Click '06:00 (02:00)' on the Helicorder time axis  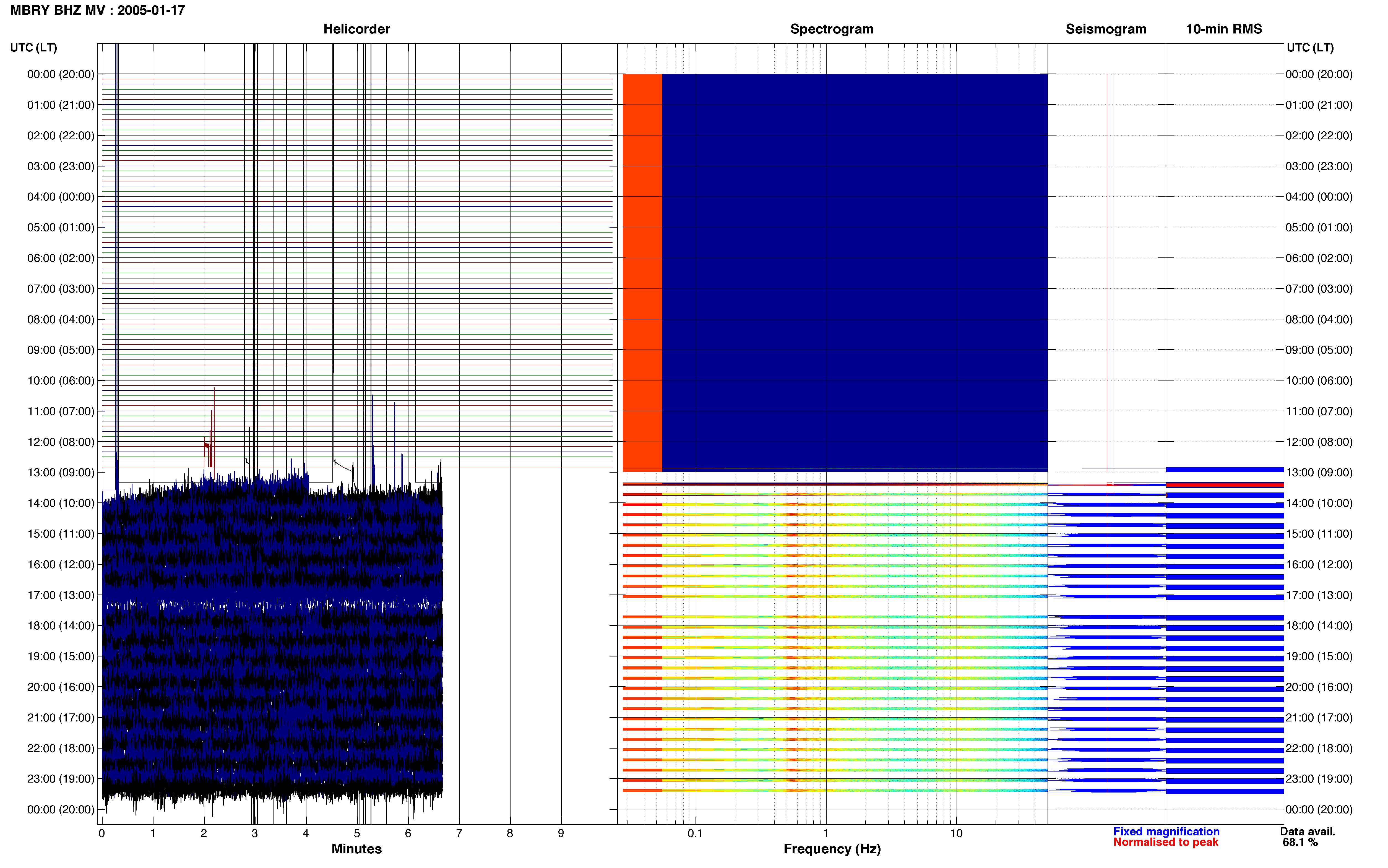pyautogui.click(x=61, y=258)
